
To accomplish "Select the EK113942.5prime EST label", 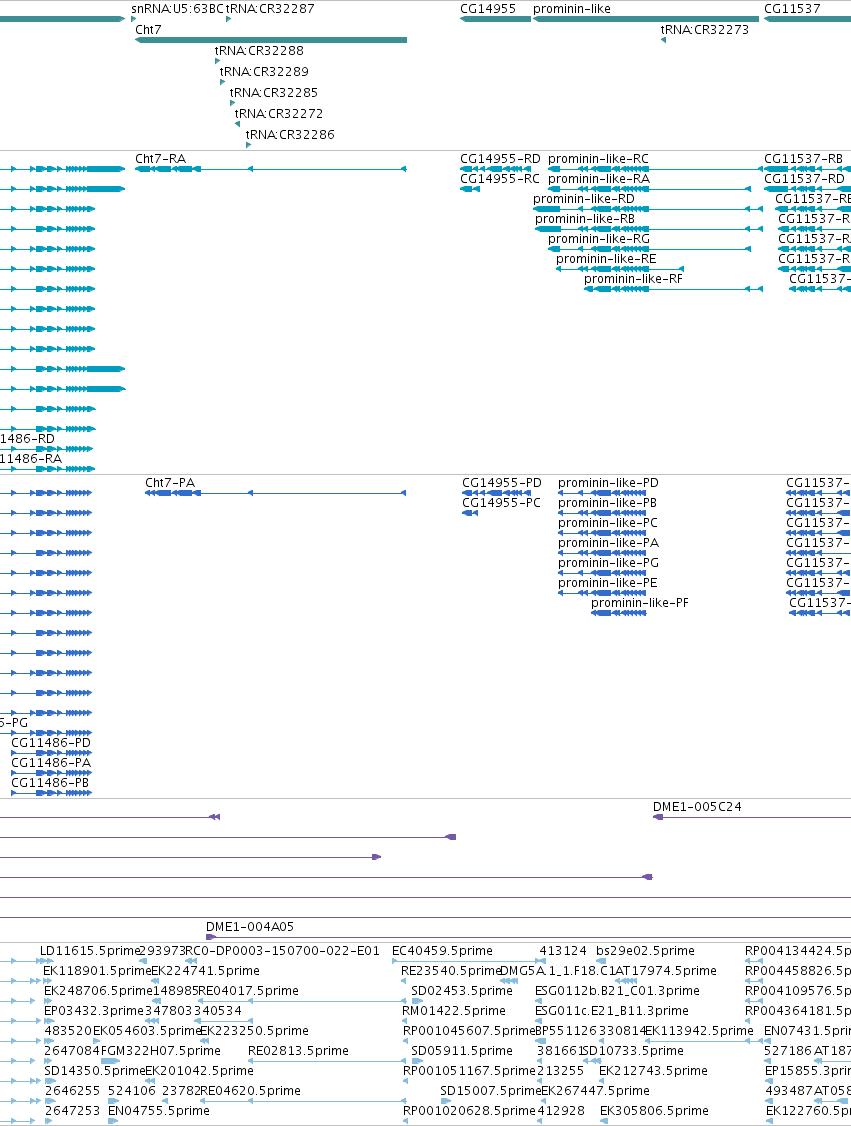I will tap(699, 1030).
